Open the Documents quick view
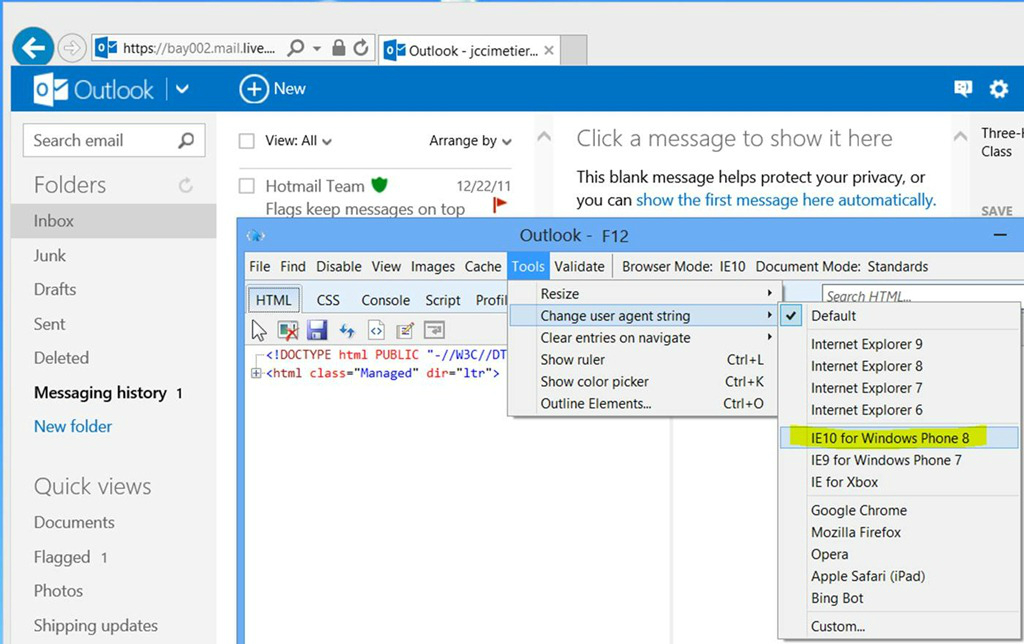The image size is (1024, 644). tap(74, 523)
